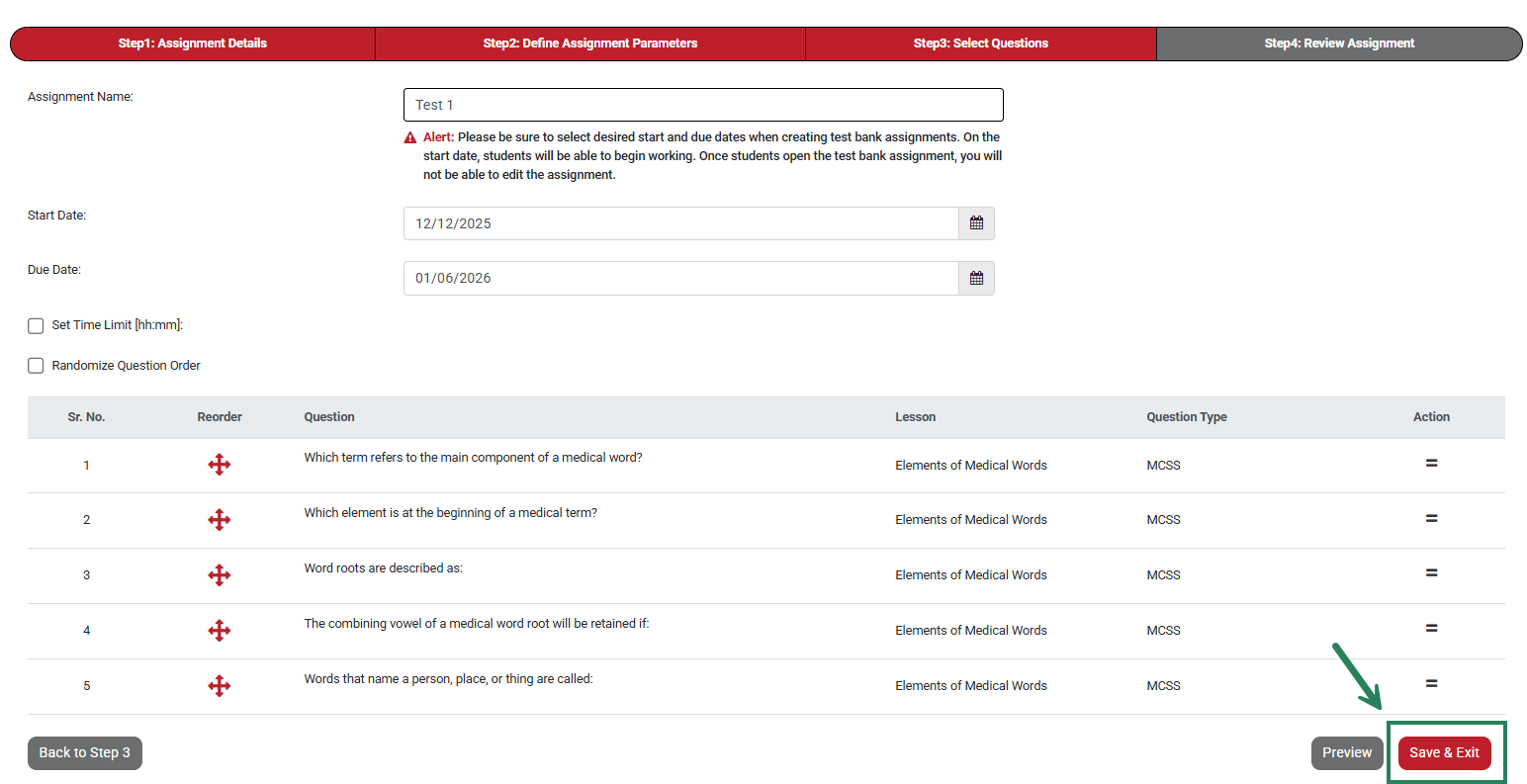The image size is (1527, 784).
Task: Open the Action menu for question 4
Action: pyautogui.click(x=1431, y=628)
